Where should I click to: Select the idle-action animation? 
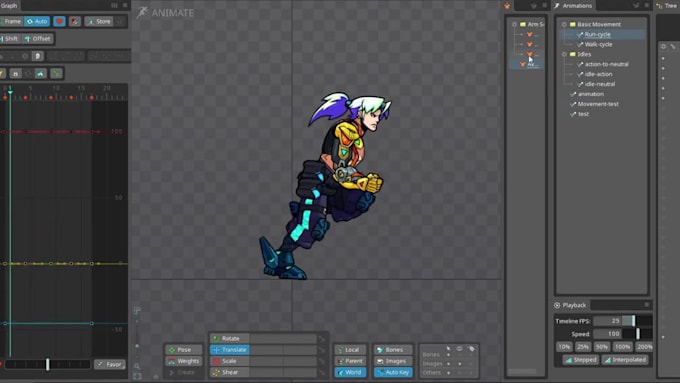(x=598, y=74)
